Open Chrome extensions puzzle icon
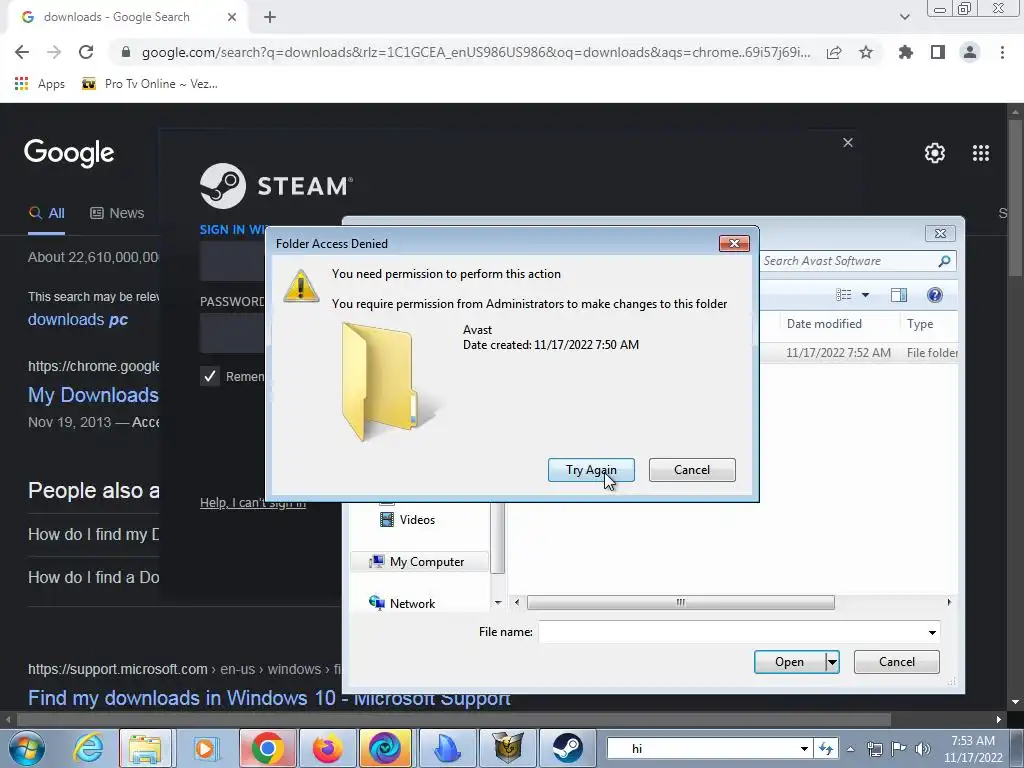Screen dimensions: 1024x768 [x=905, y=52]
